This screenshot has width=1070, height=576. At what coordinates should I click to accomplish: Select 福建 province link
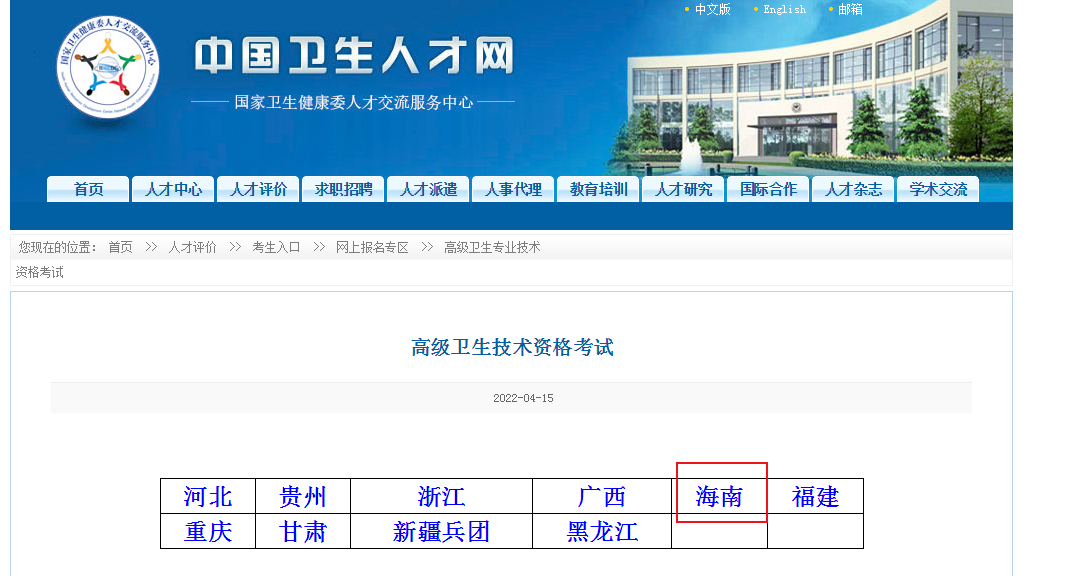(815, 496)
